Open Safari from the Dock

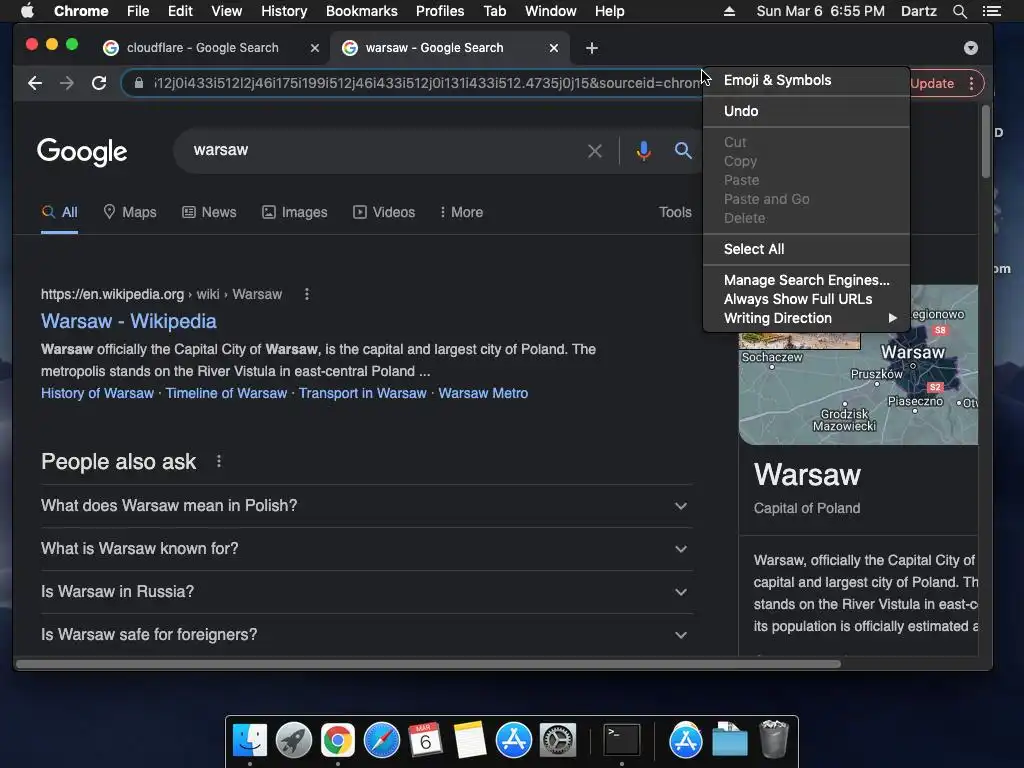(x=382, y=740)
